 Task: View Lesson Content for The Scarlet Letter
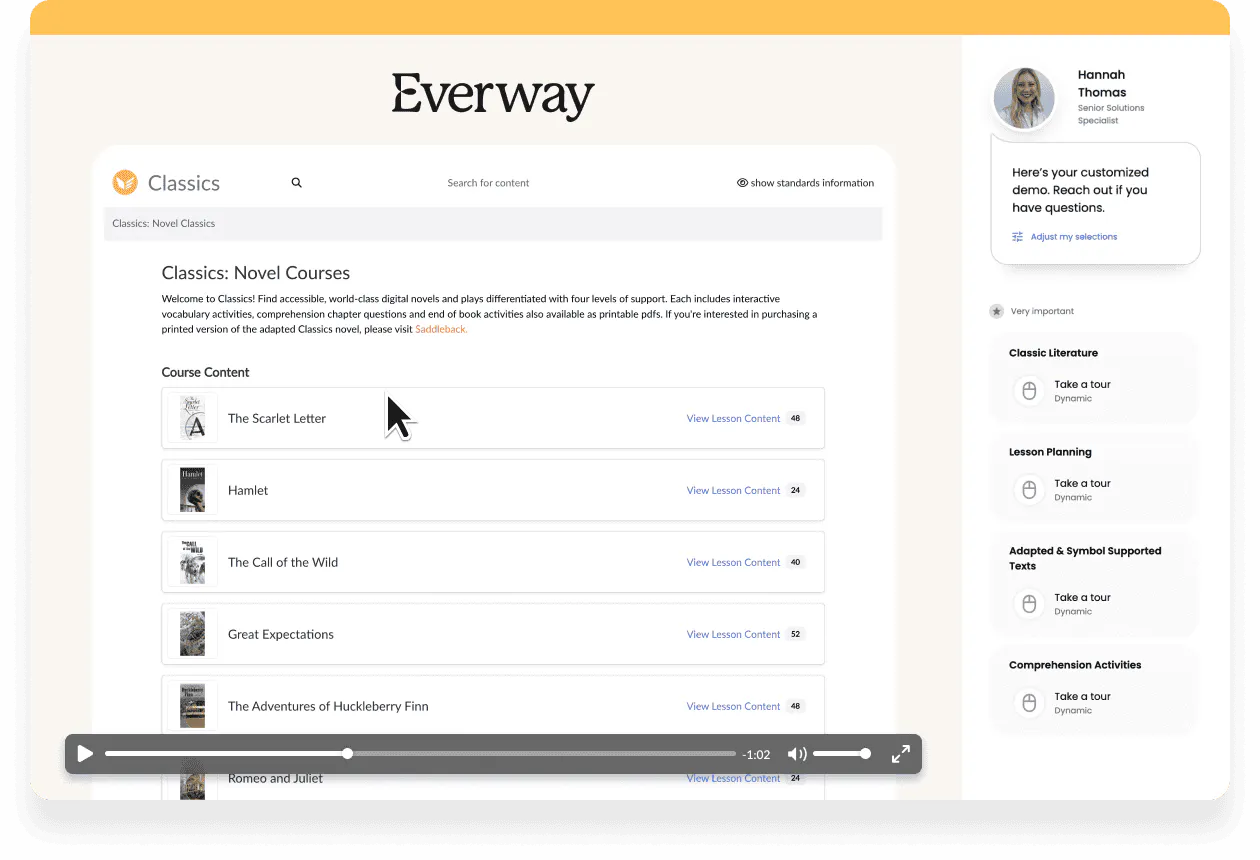(733, 419)
